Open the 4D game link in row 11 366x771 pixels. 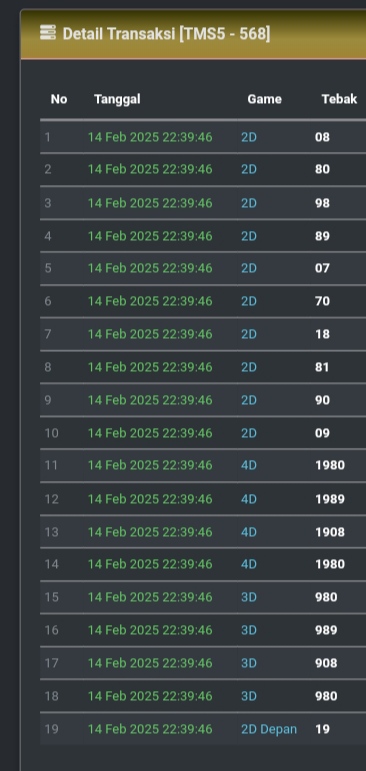pyautogui.click(x=249, y=465)
